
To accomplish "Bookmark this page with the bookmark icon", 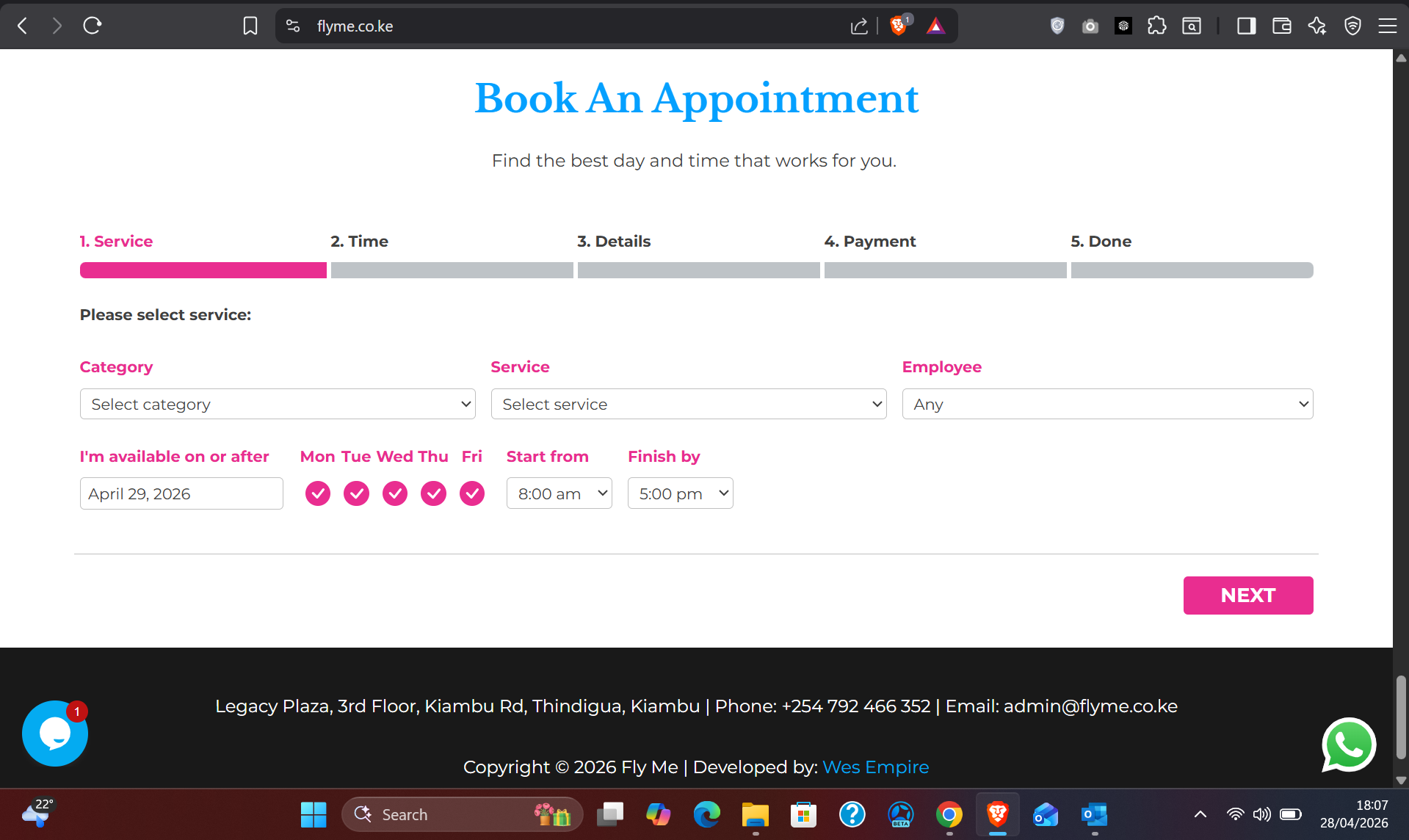I will coord(250,26).
